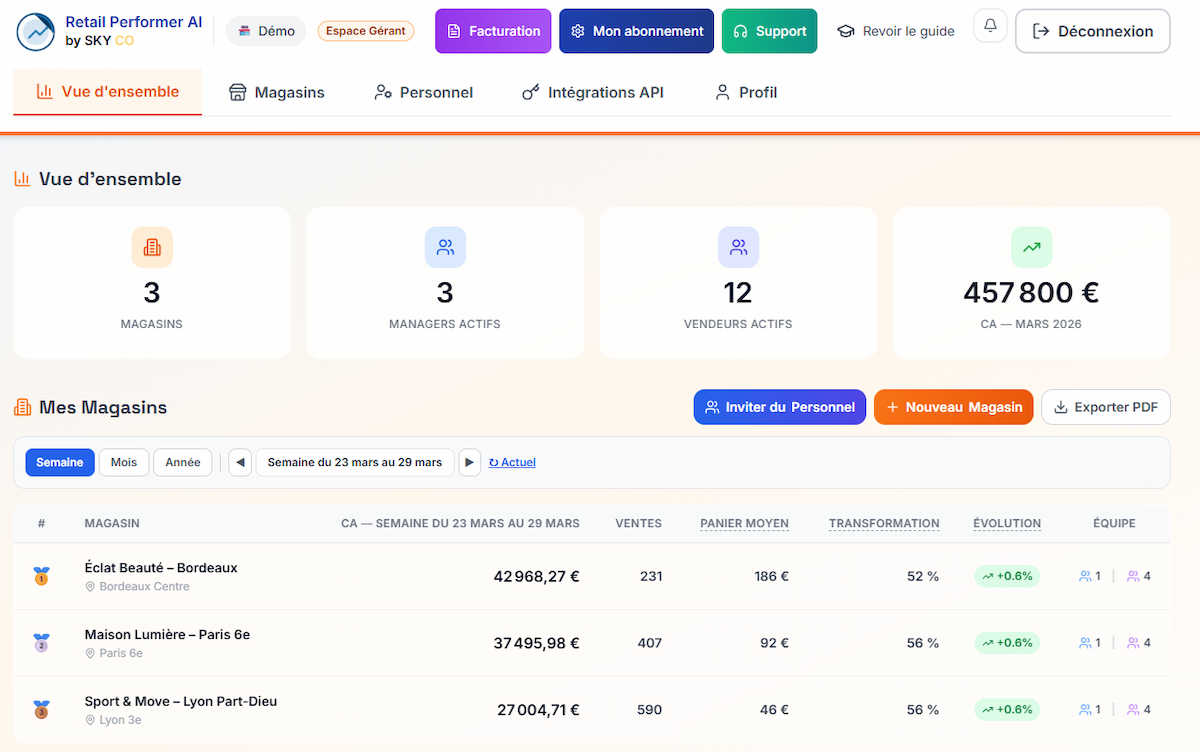Open the Magasins tab

click(276, 92)
